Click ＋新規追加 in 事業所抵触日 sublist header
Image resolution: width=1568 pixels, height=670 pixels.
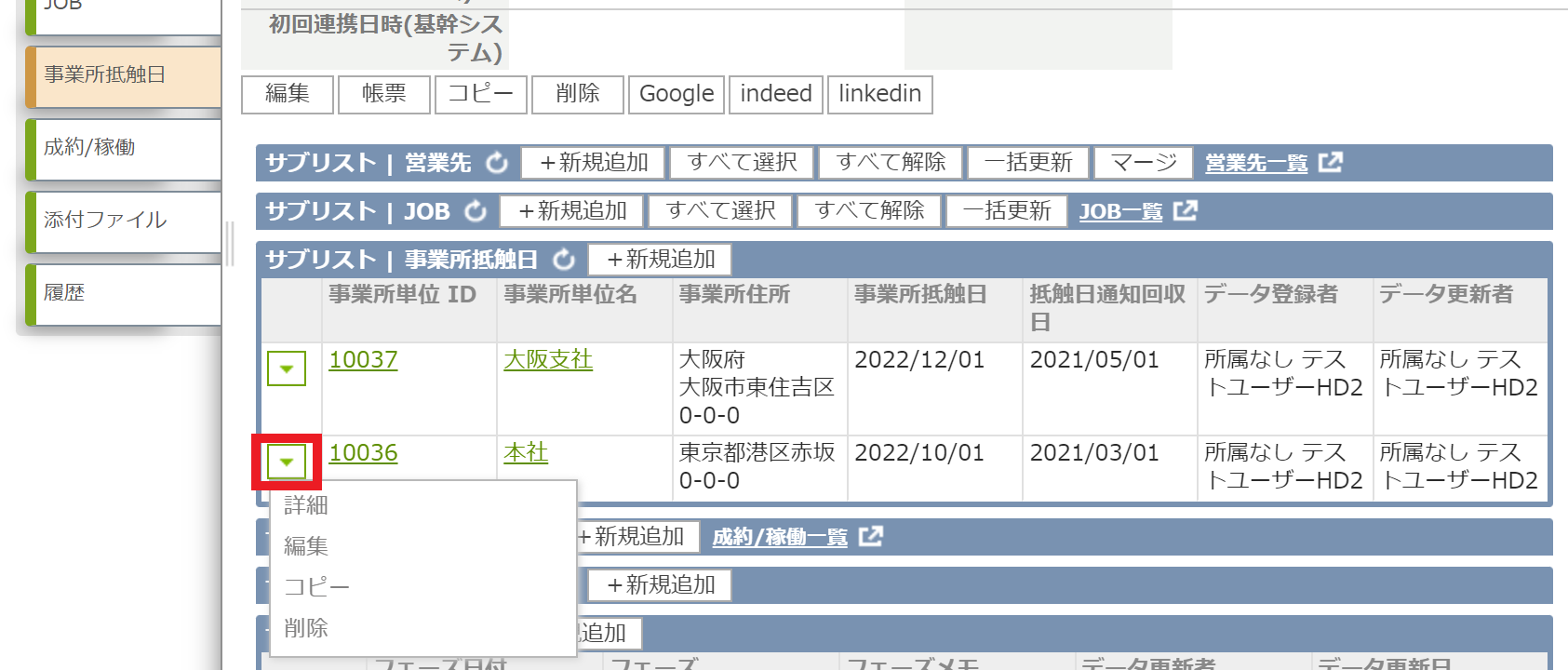click(x=661, y=260)
